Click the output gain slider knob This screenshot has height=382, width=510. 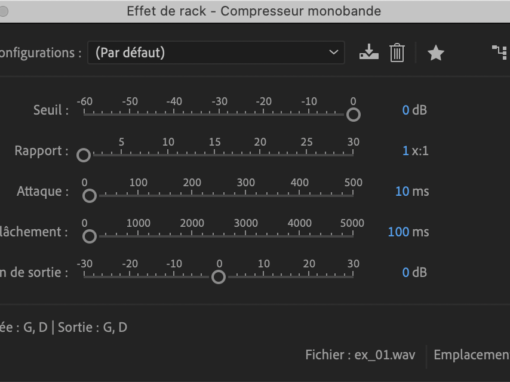pos(218,277)
